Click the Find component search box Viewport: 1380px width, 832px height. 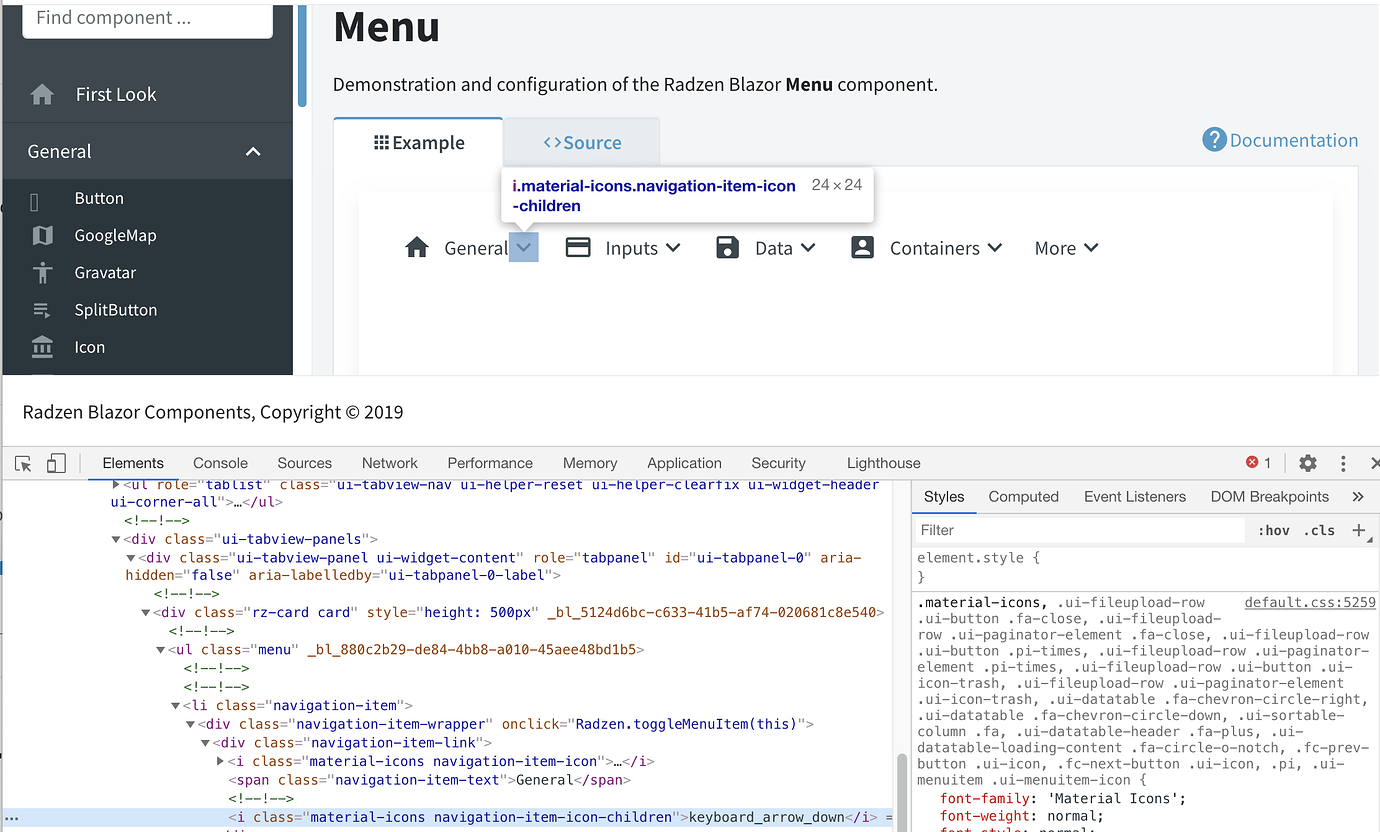(146, 17)
